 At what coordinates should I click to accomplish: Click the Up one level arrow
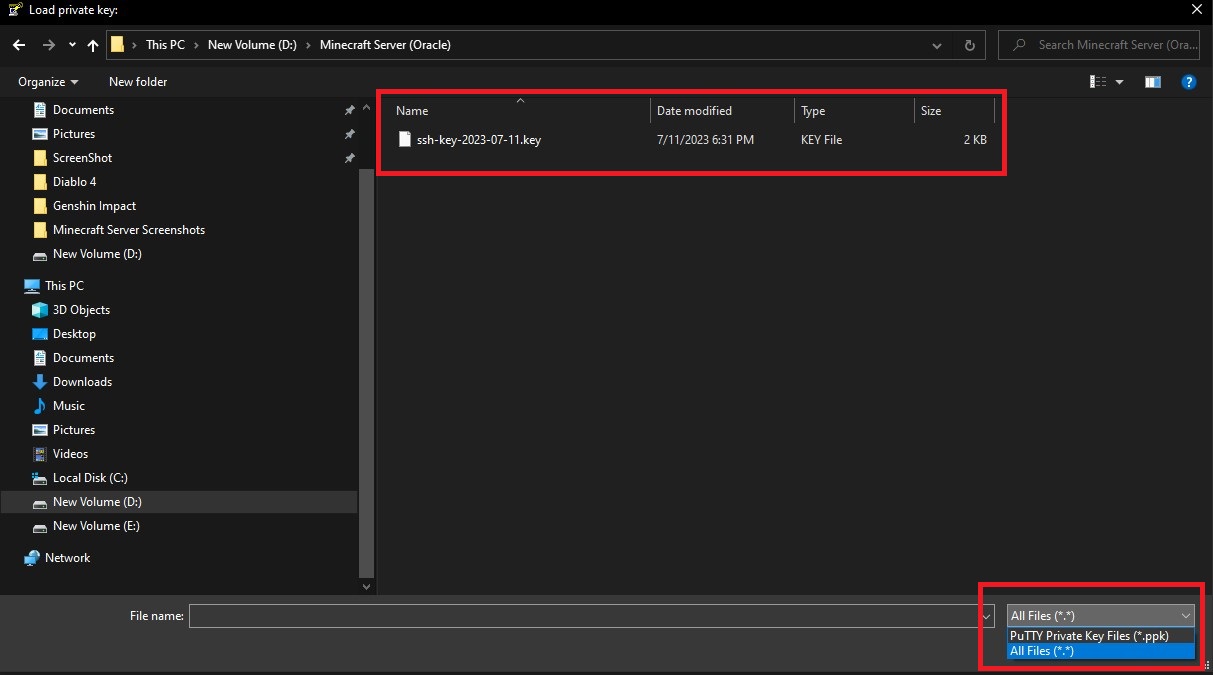[x=93, y=45]
